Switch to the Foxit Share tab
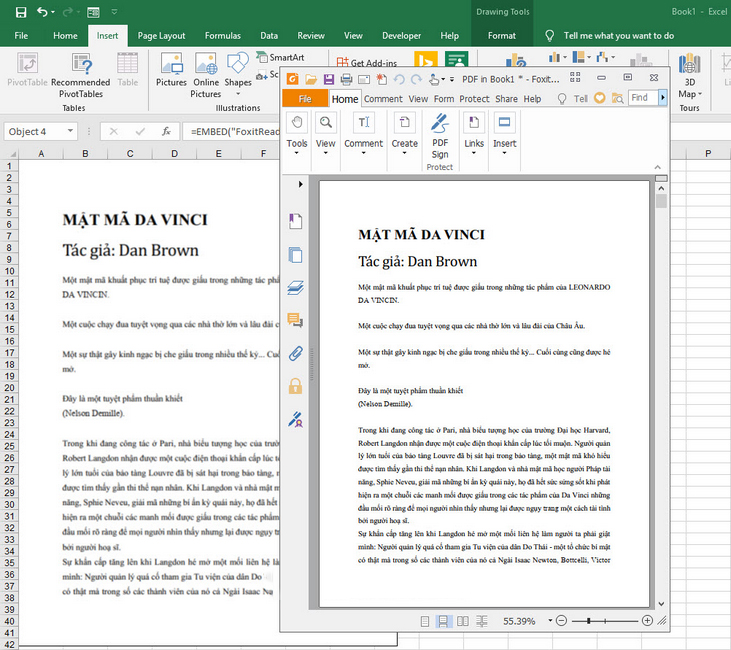Screen dimensions: 731x650 [x=506, y=99]
